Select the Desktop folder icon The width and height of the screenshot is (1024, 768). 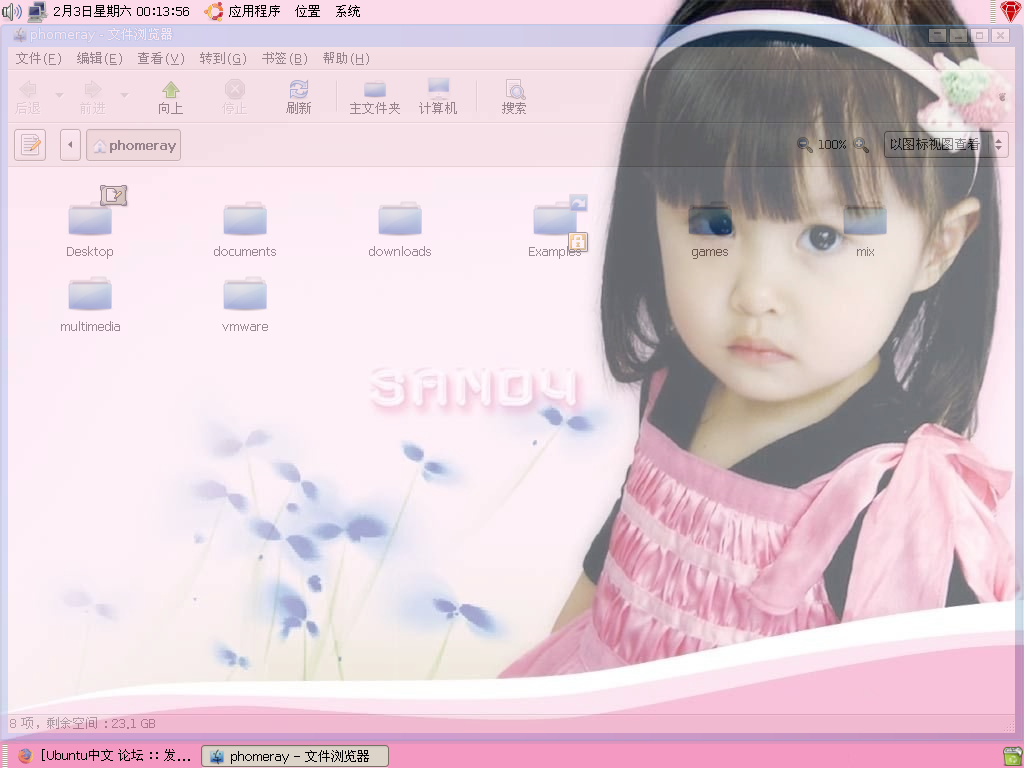click(90, 218)
